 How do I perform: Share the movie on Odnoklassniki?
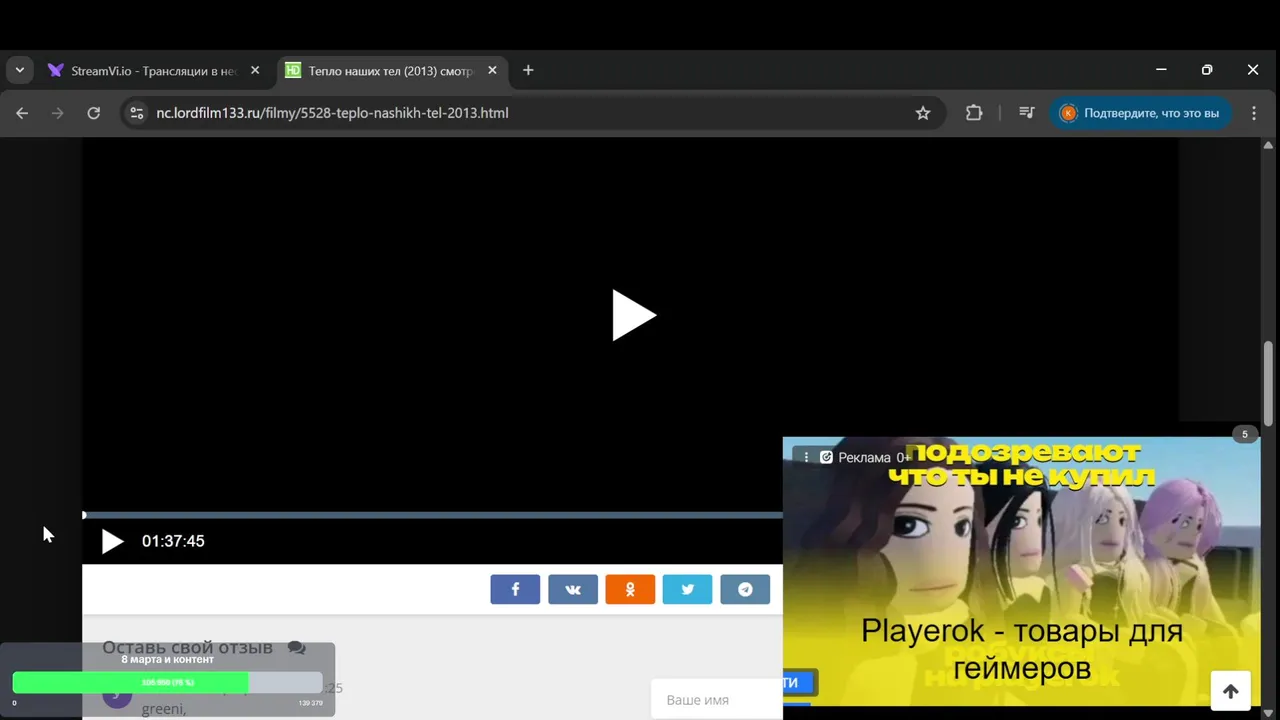coord(630,589)
